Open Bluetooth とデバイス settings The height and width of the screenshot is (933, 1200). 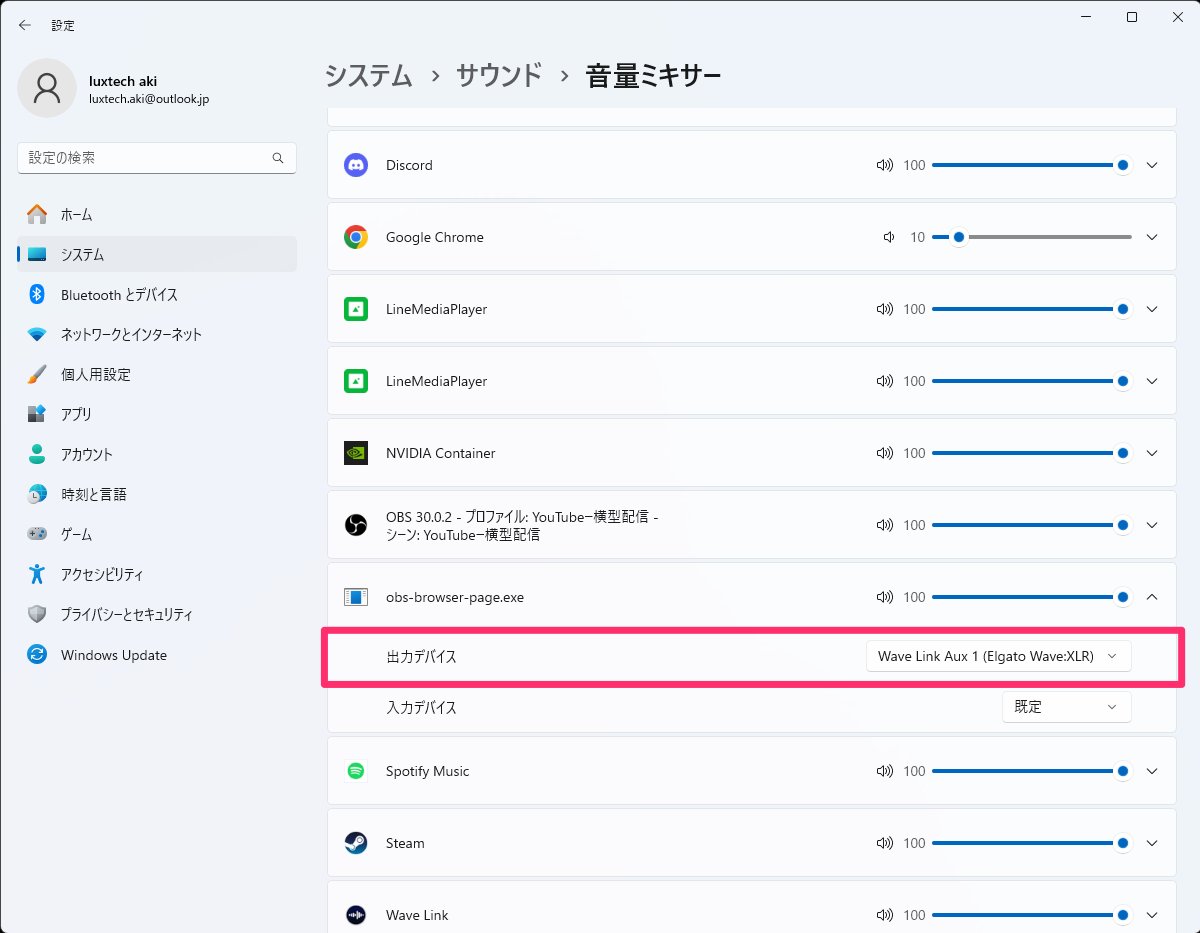click(x=157, y=294)
